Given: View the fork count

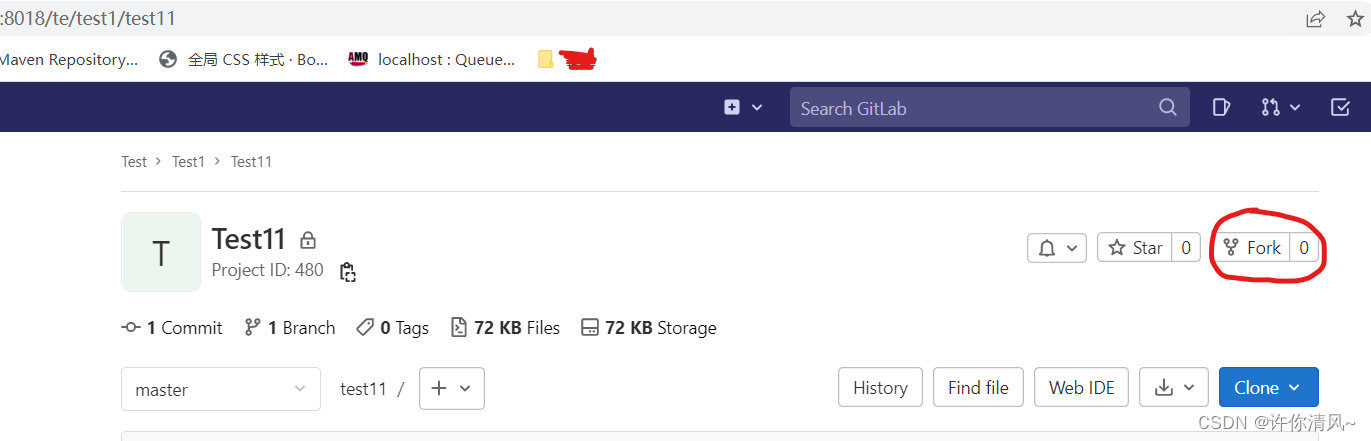Looking at the screenshot, I should pyautogui.click(x=1304, y=247).
